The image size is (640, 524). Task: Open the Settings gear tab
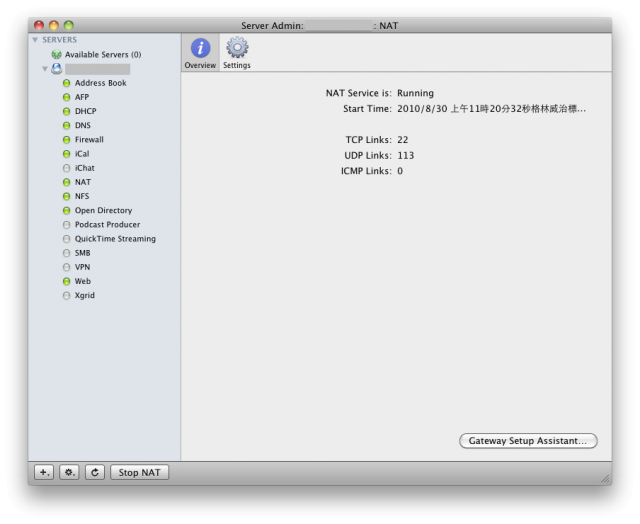coord(237,53)
